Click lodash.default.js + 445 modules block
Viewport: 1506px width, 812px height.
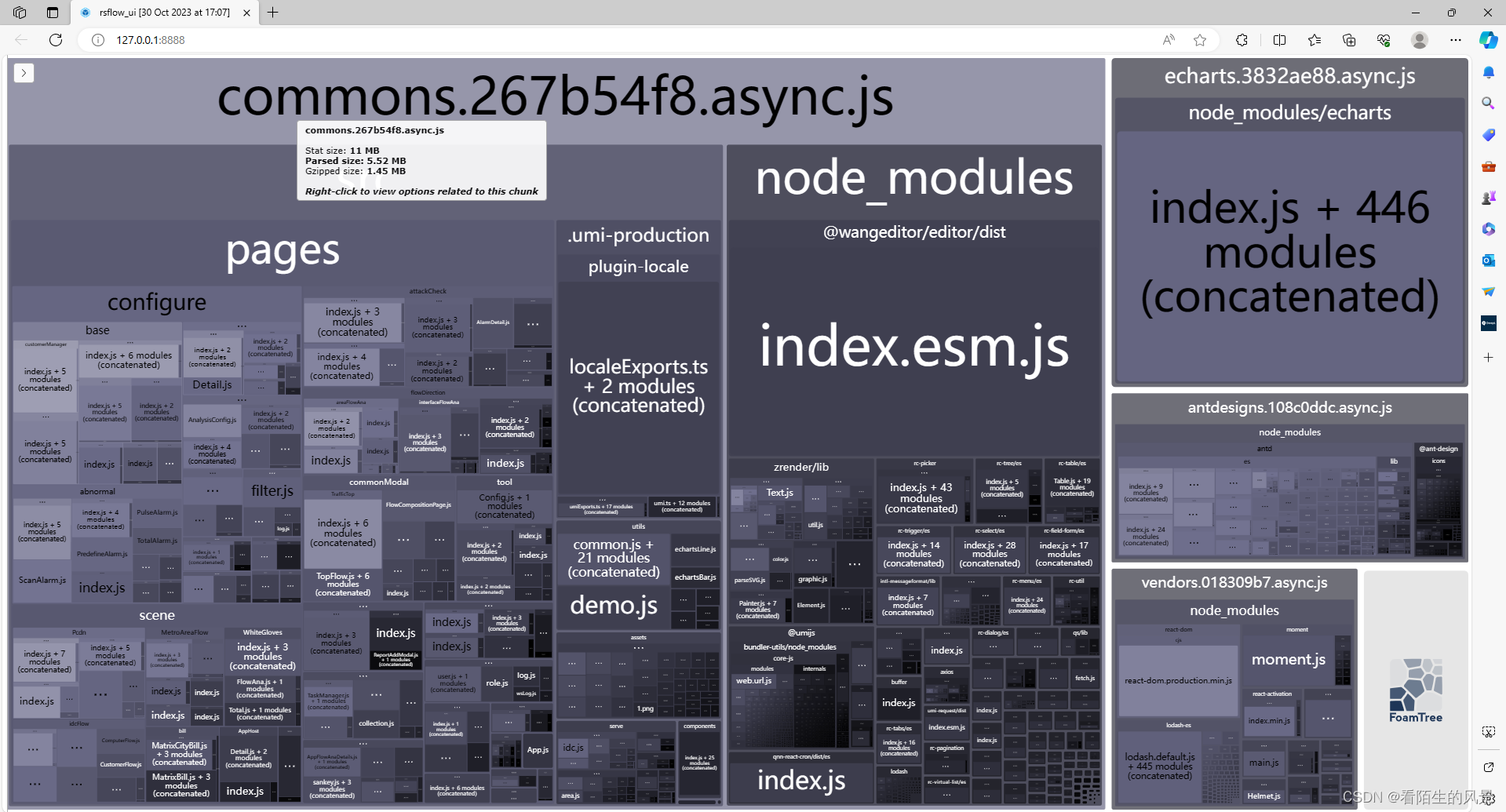[x=1160, y=766]
